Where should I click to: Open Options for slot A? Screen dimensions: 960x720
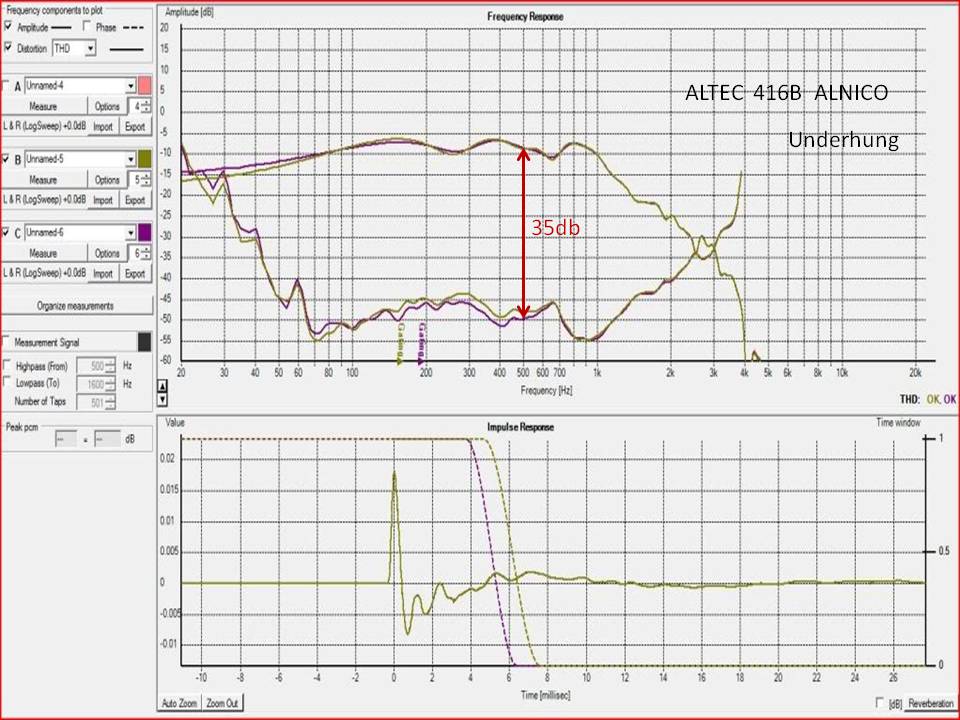point(107,107)
